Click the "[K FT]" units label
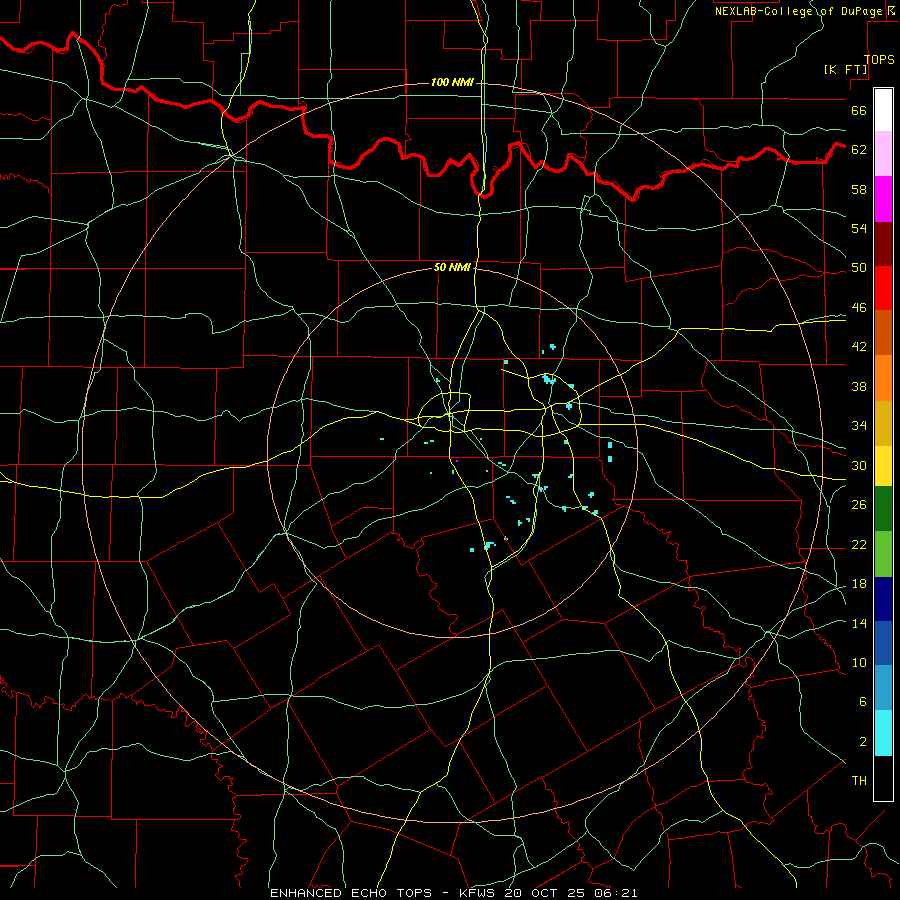The image size is (900, 900). (x=845, y=69)
